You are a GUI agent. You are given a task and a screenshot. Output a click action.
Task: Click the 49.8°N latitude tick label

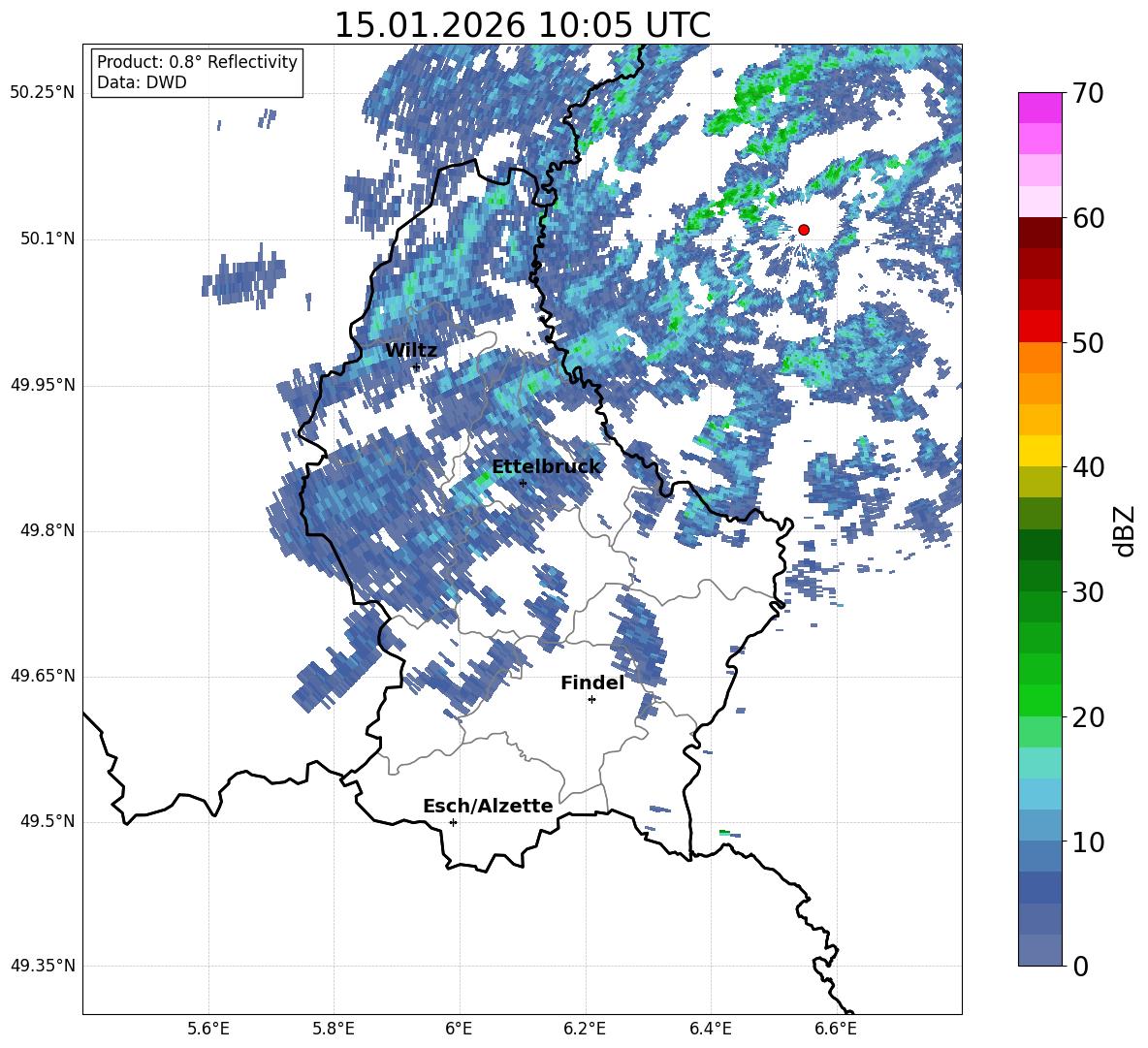[47, 530]
